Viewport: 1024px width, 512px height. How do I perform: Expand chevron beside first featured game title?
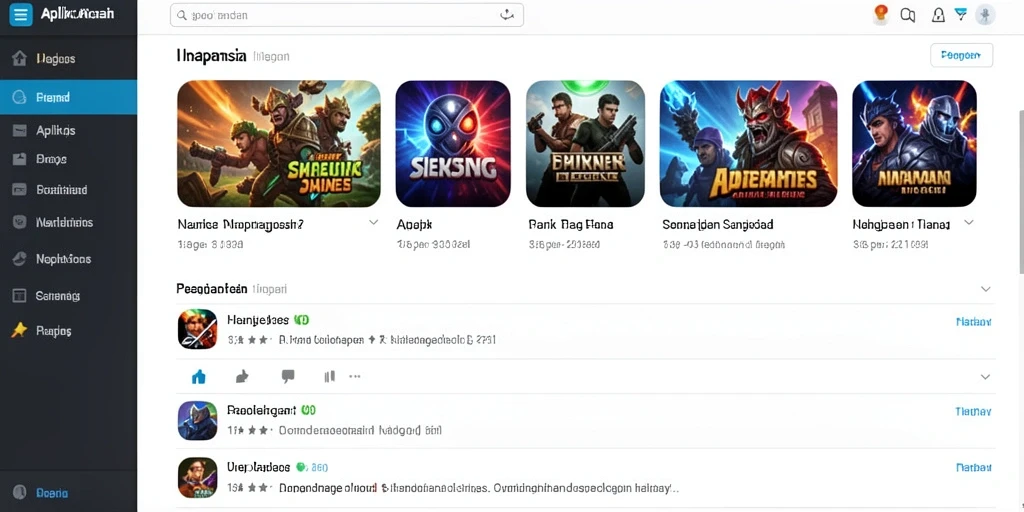click(374, 223)
